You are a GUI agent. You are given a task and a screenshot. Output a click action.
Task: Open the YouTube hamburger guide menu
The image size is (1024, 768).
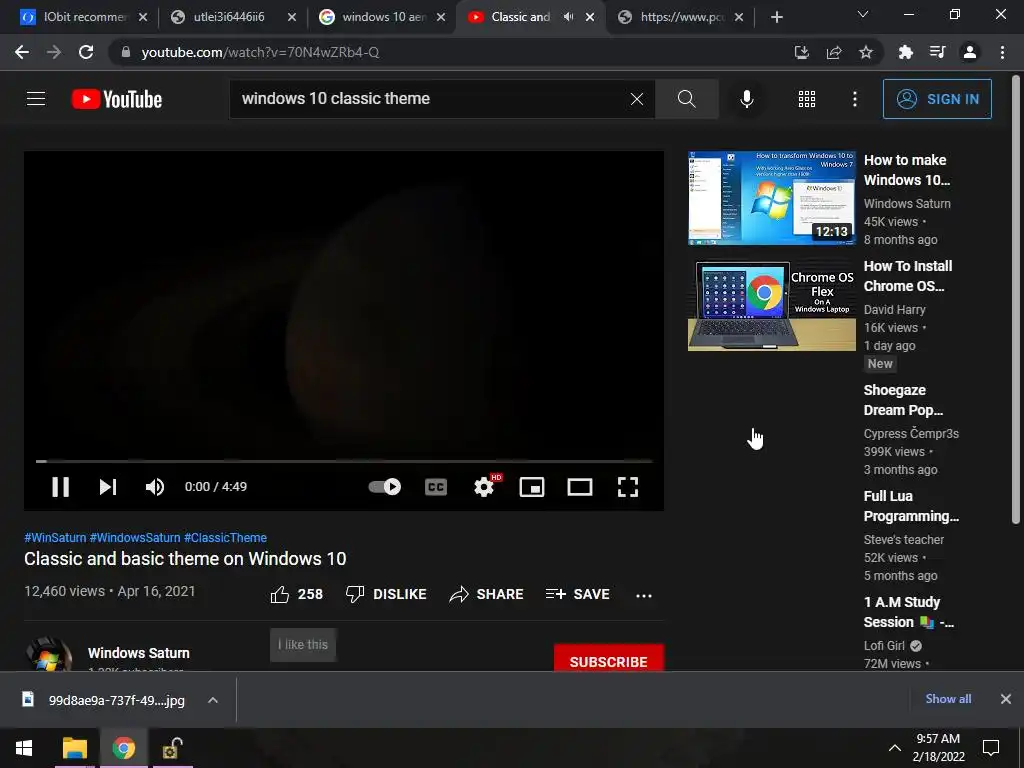(36, 99)
